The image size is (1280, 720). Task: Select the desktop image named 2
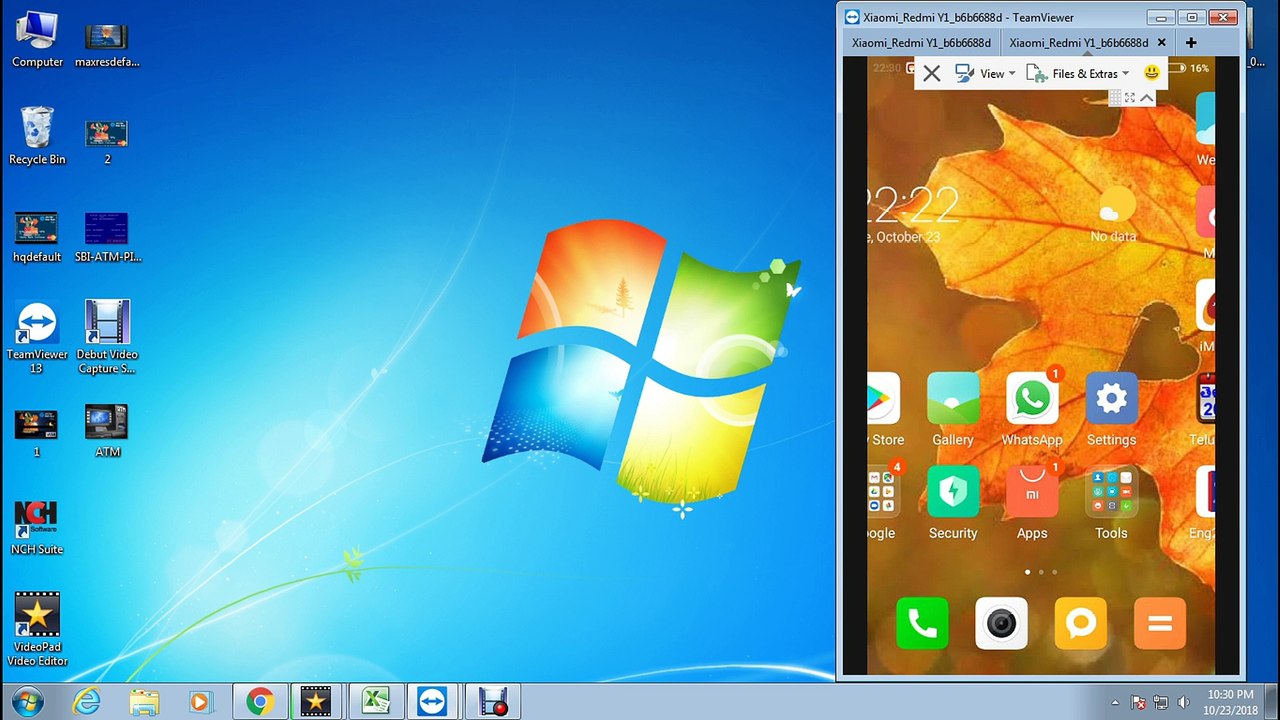(x=107, y=142)
